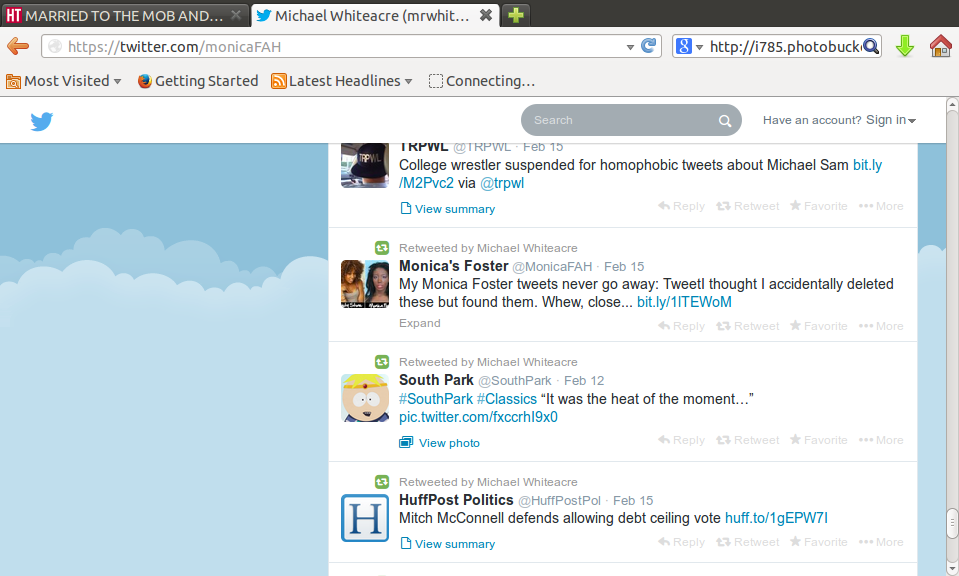Screen dimensions: 959x576
Task: View summary of the TRPWL tweet
Action: tap(448, 209)
